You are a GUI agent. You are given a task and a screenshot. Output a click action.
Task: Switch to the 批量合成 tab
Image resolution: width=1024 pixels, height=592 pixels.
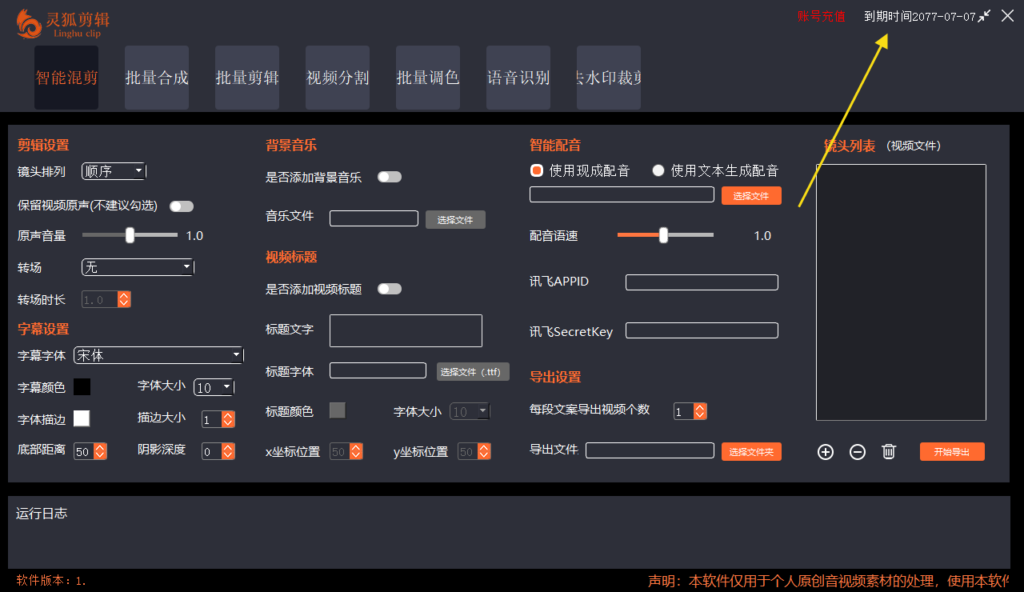pyautogui.click(x=157, y=77)
